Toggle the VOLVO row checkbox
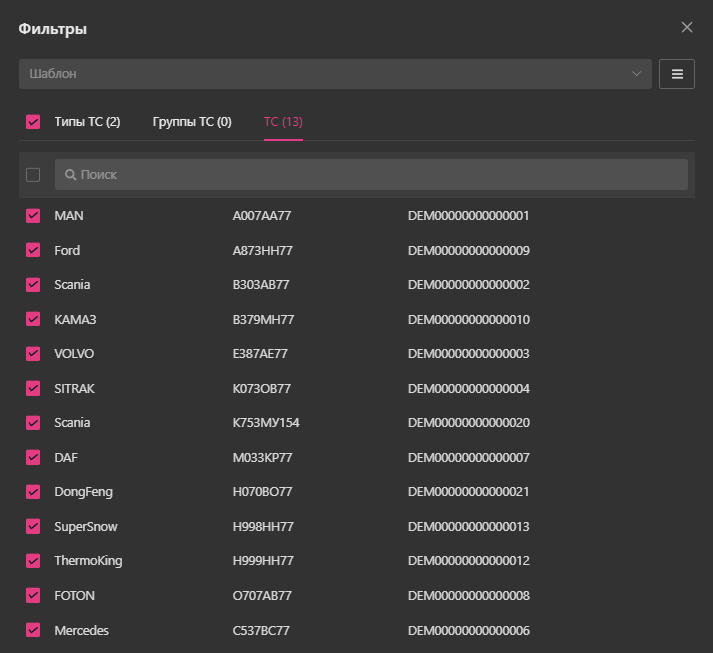The width and height of the screenshot is (713, 653). (x=33, y=354)
